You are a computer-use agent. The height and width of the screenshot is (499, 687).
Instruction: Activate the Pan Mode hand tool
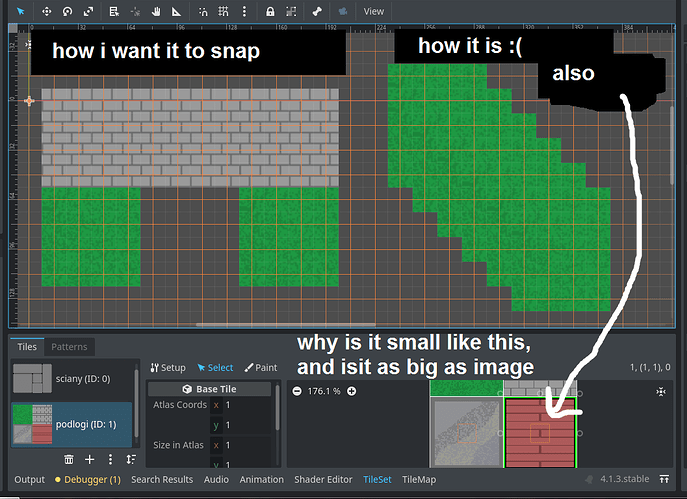pos(156,11)
